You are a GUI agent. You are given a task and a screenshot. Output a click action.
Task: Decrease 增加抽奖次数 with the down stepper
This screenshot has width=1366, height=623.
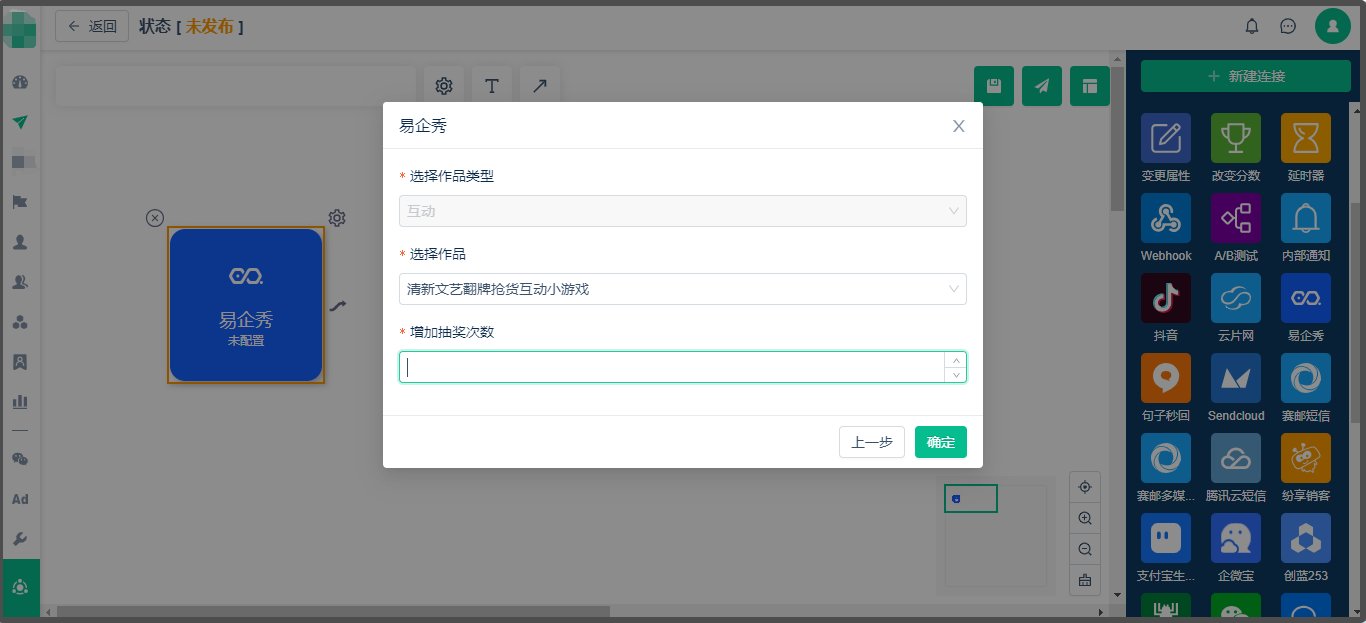coord(956,375)
